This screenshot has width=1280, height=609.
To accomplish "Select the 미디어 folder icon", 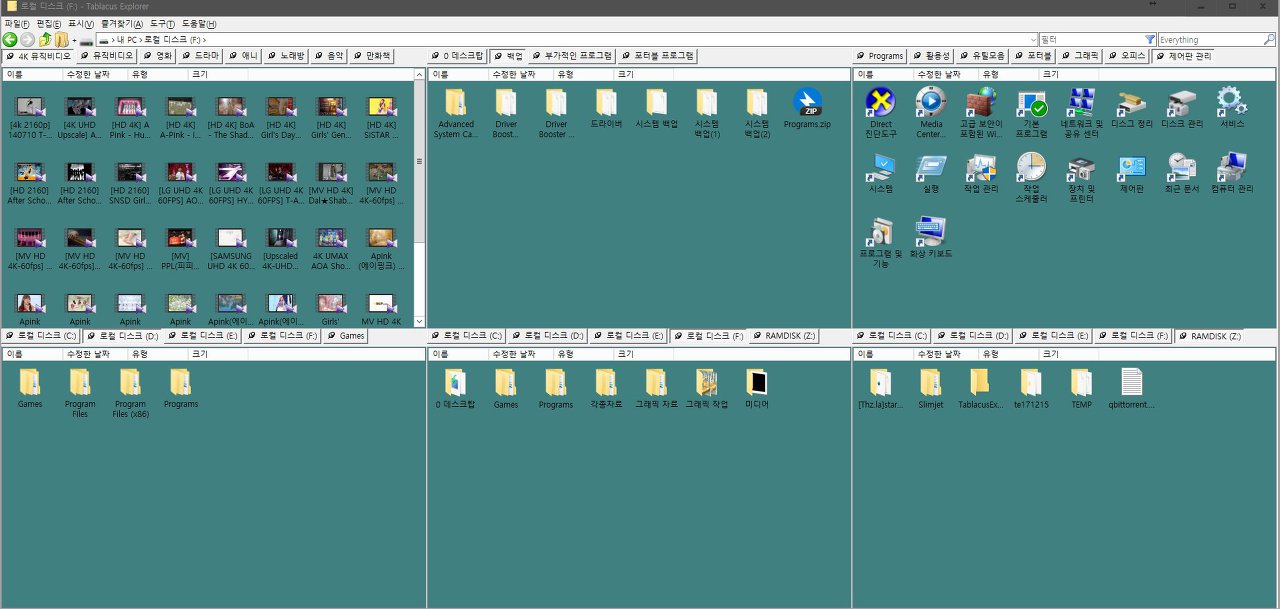I will coord(756,382).
